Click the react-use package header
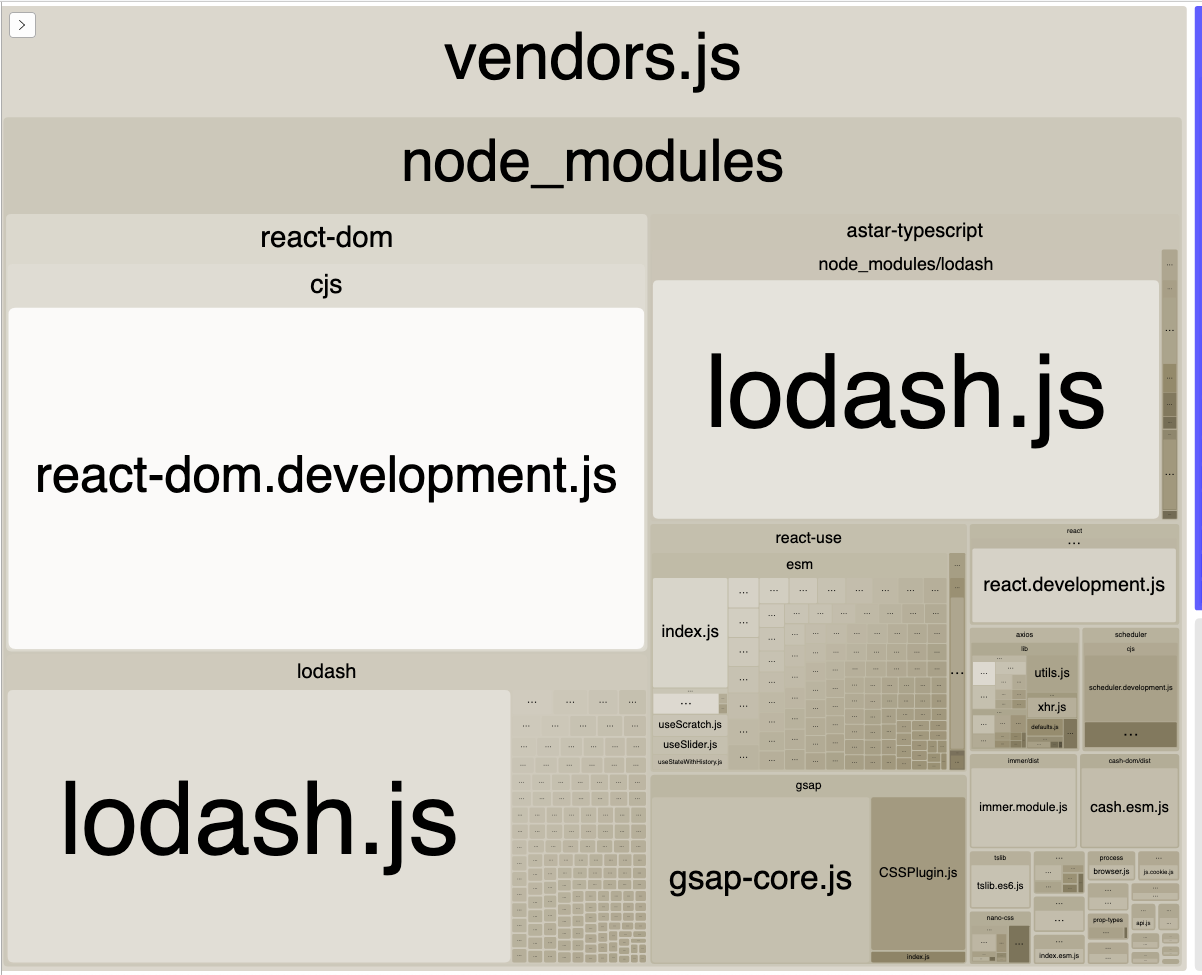Screen dimensions: 1202x975 tap(808, 537)
